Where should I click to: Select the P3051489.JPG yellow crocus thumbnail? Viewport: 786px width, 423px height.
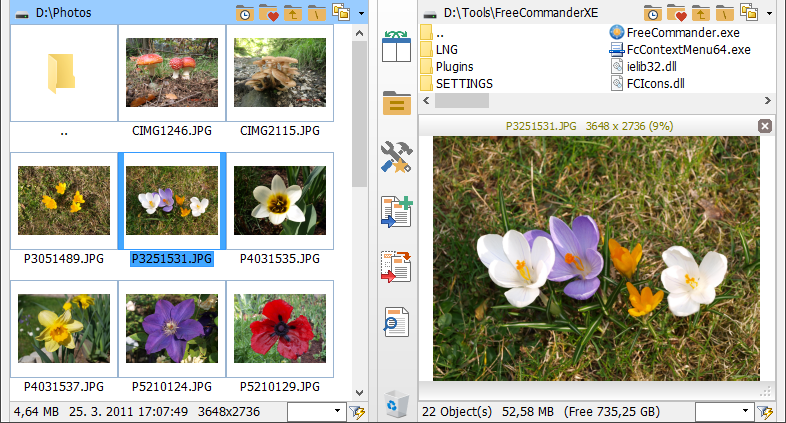[x=64, y=200]
